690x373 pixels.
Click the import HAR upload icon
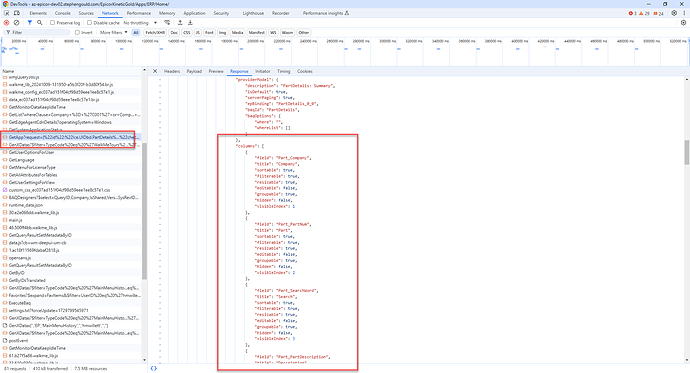click(180, 22)
